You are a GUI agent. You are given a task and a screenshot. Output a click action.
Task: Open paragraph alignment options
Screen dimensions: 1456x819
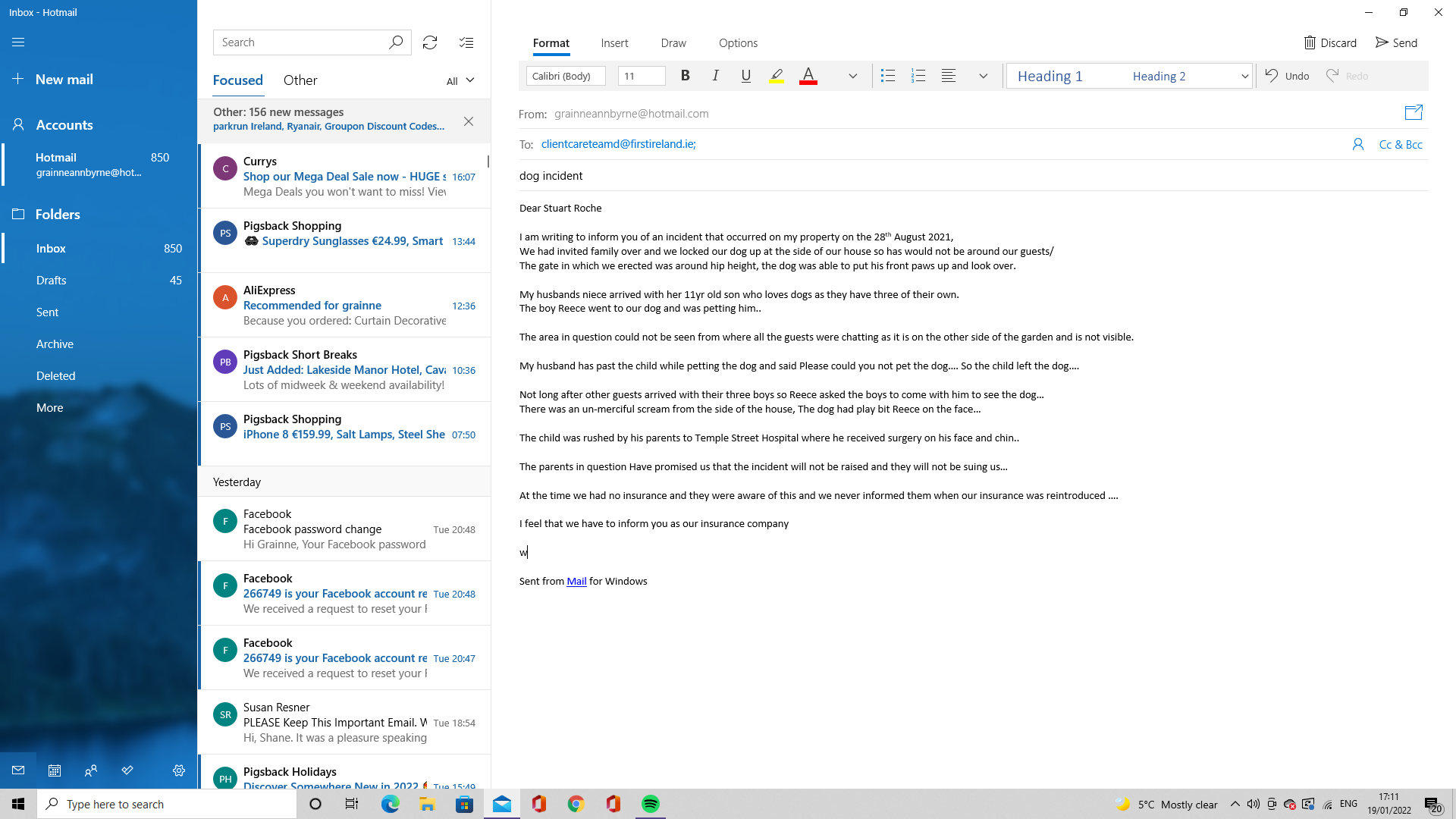point(949,76)
